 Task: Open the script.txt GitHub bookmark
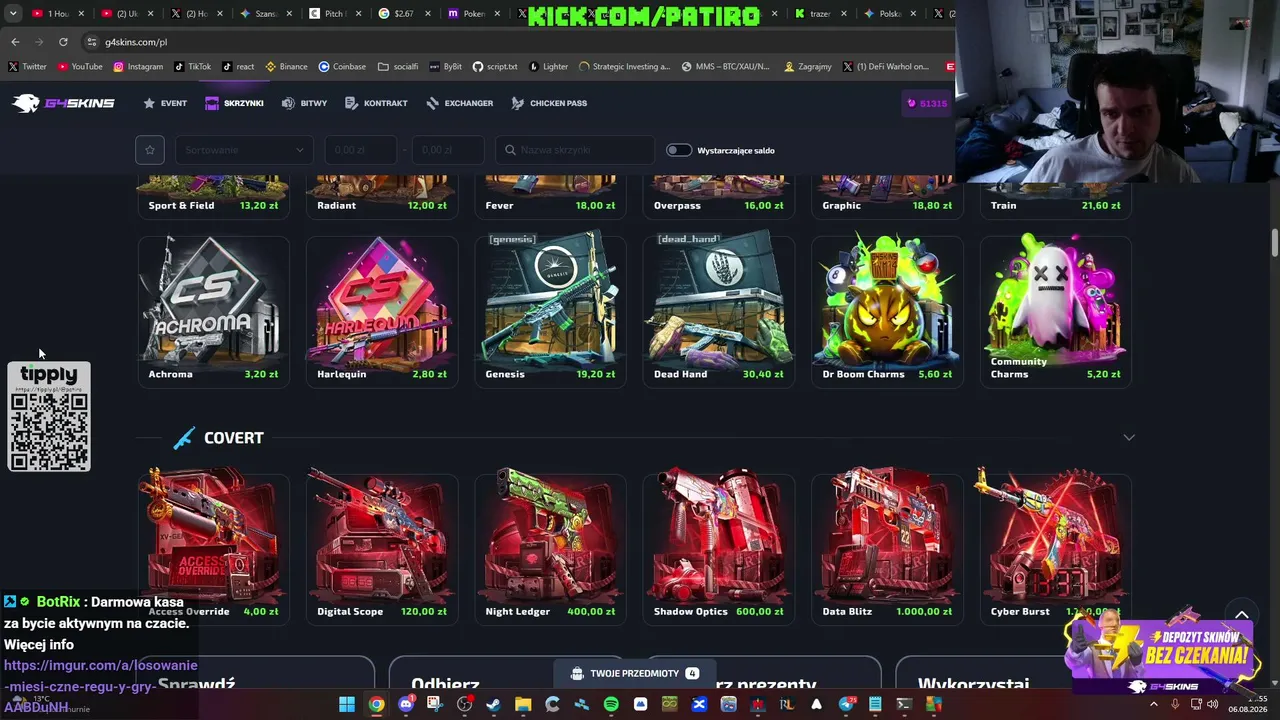point(495,67)
